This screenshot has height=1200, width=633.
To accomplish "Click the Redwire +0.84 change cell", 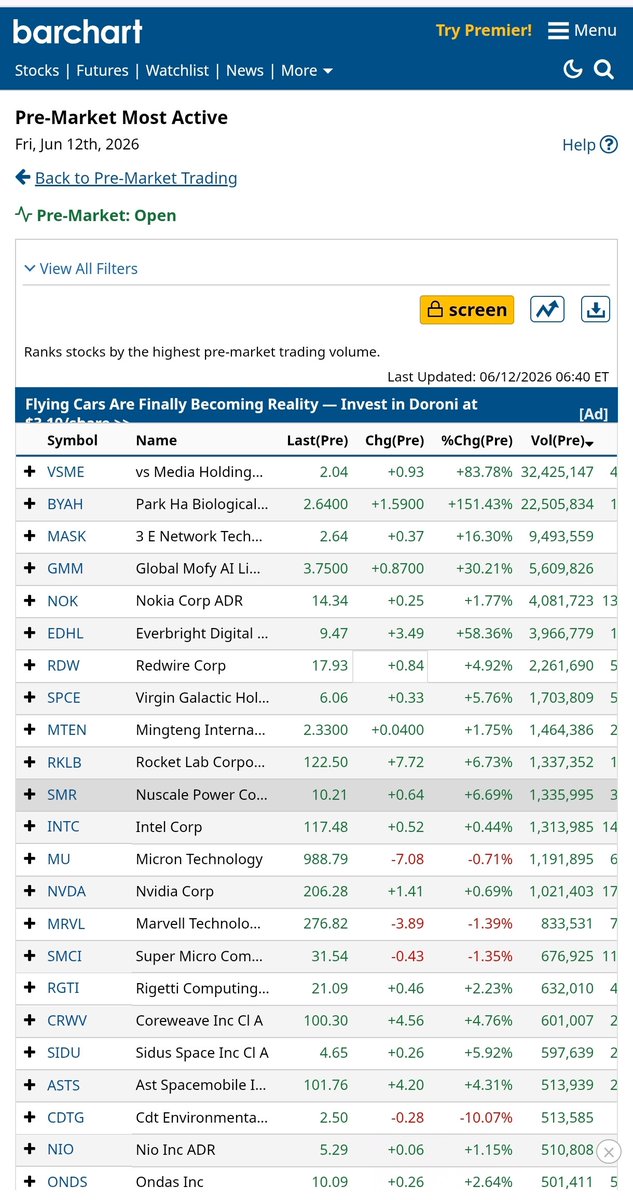I will tap(390, 665).
